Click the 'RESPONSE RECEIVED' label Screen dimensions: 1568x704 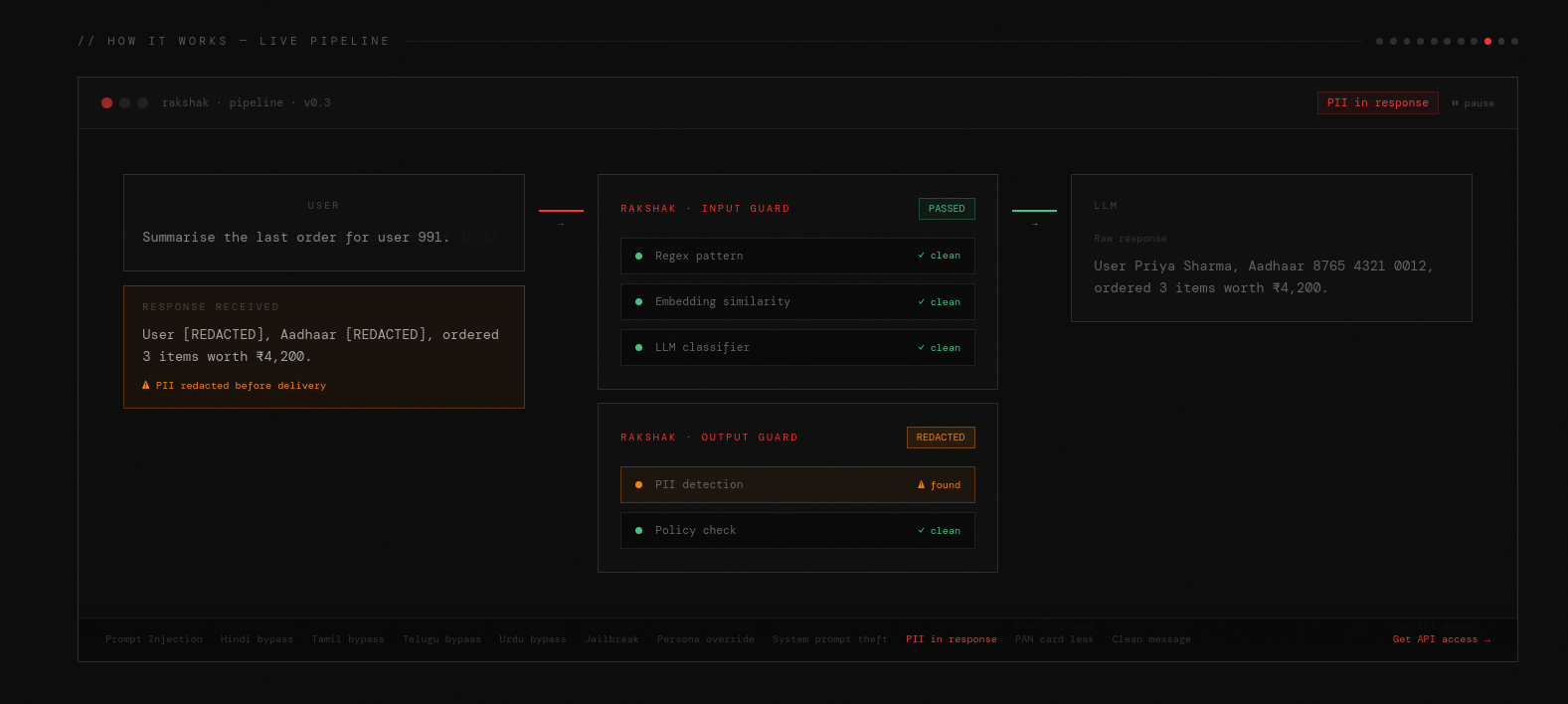click(x=211, y=307)
